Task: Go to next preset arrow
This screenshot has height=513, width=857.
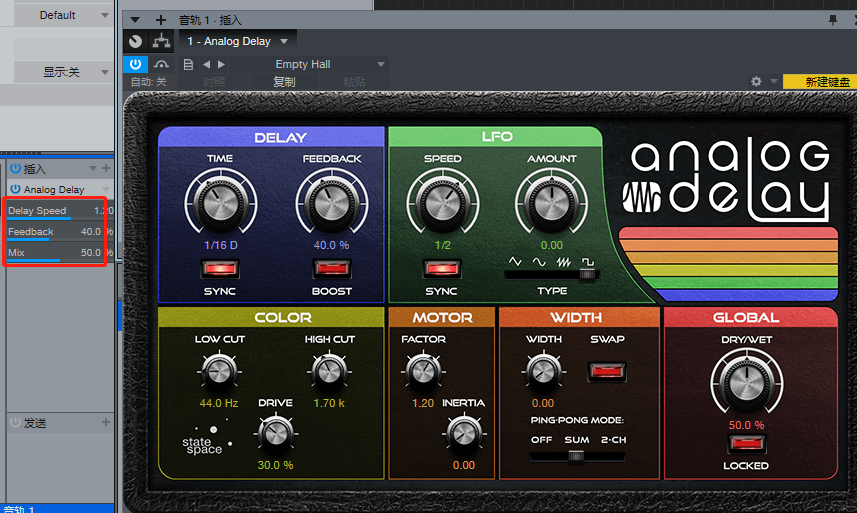Action: pyautogui.click(x=221, y=64)
